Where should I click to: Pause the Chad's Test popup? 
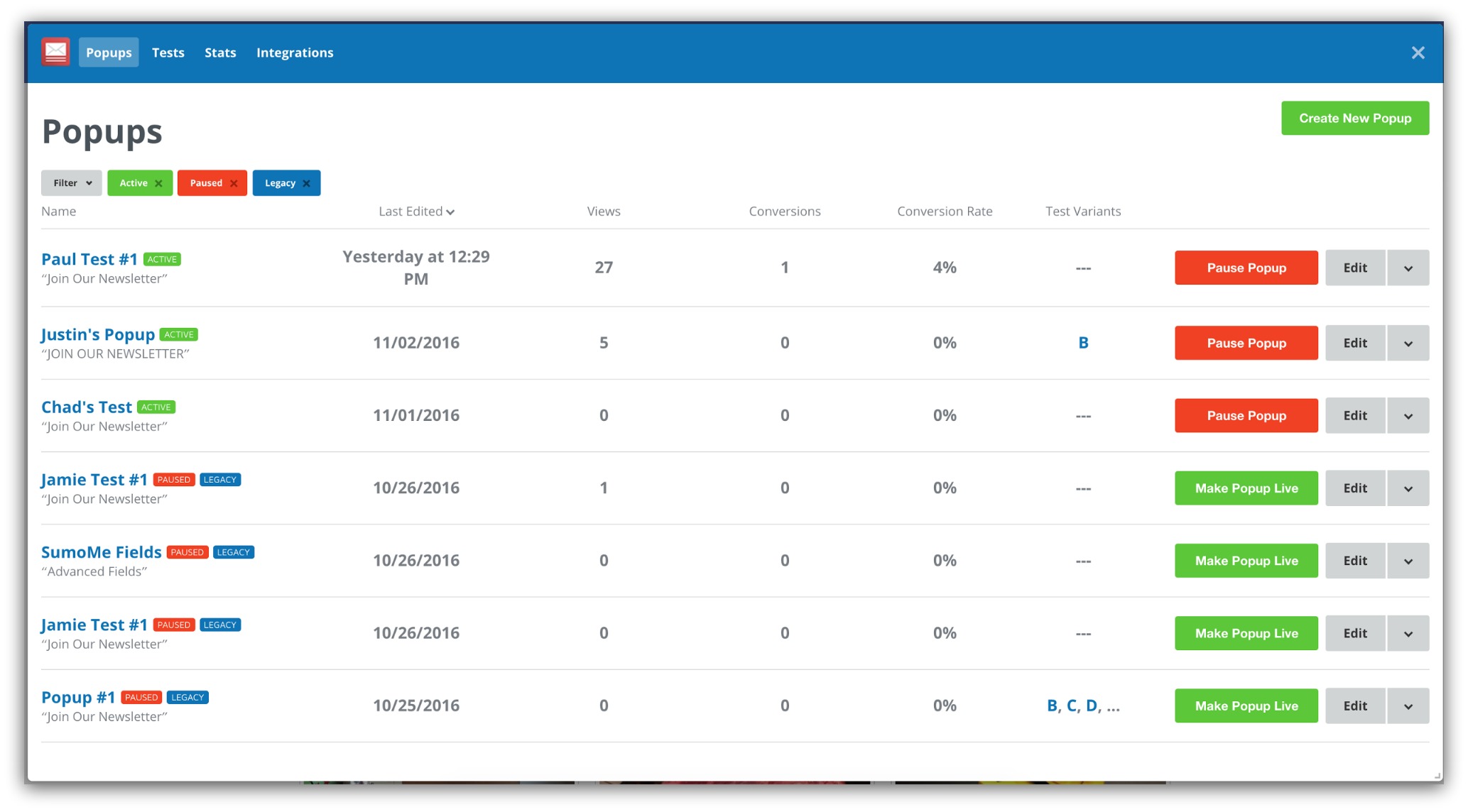[x=1246, y=416]
